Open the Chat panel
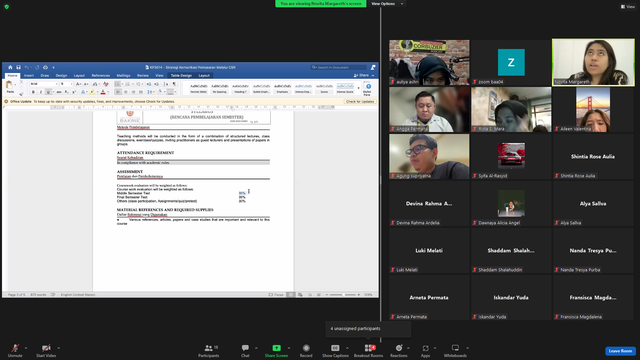This screenshot has height=360, width=640. click(245, 350)
